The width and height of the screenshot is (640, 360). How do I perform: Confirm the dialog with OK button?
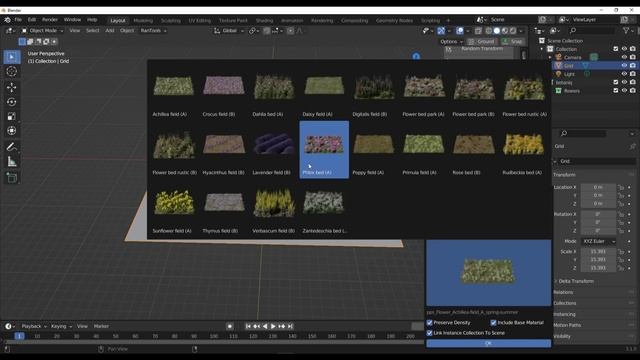pos(489,344)
